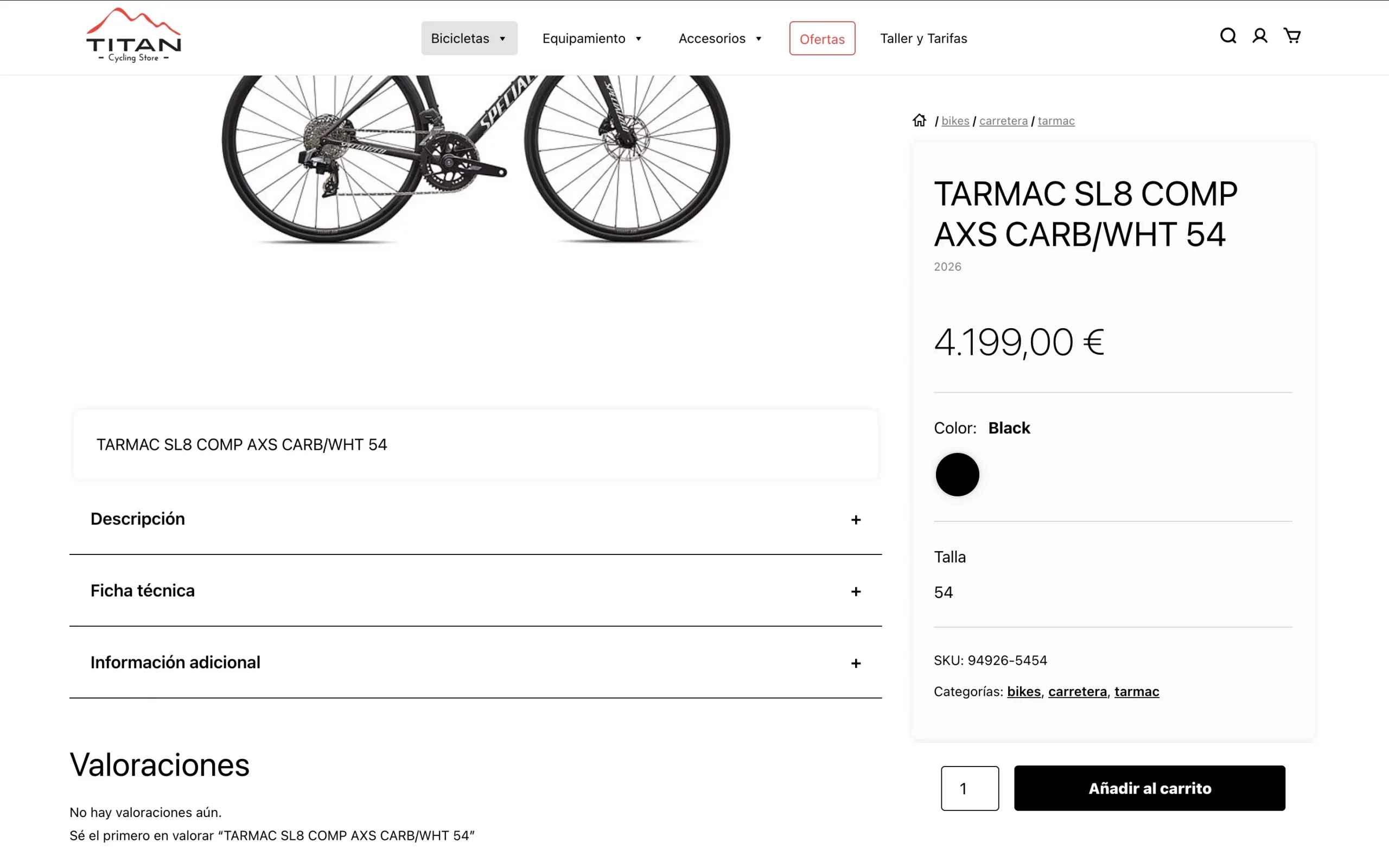1389x868 pixels.
Task: Select the Black color swatch
Action: 957,475
